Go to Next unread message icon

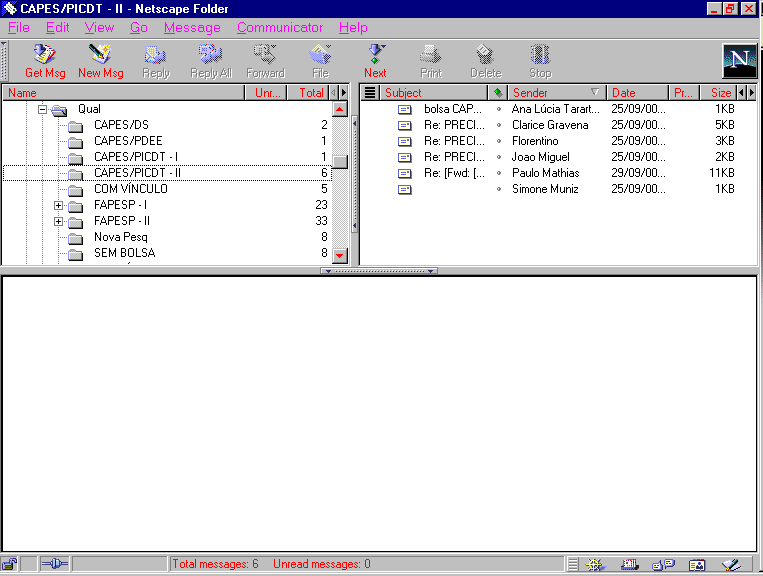(374, 54)
